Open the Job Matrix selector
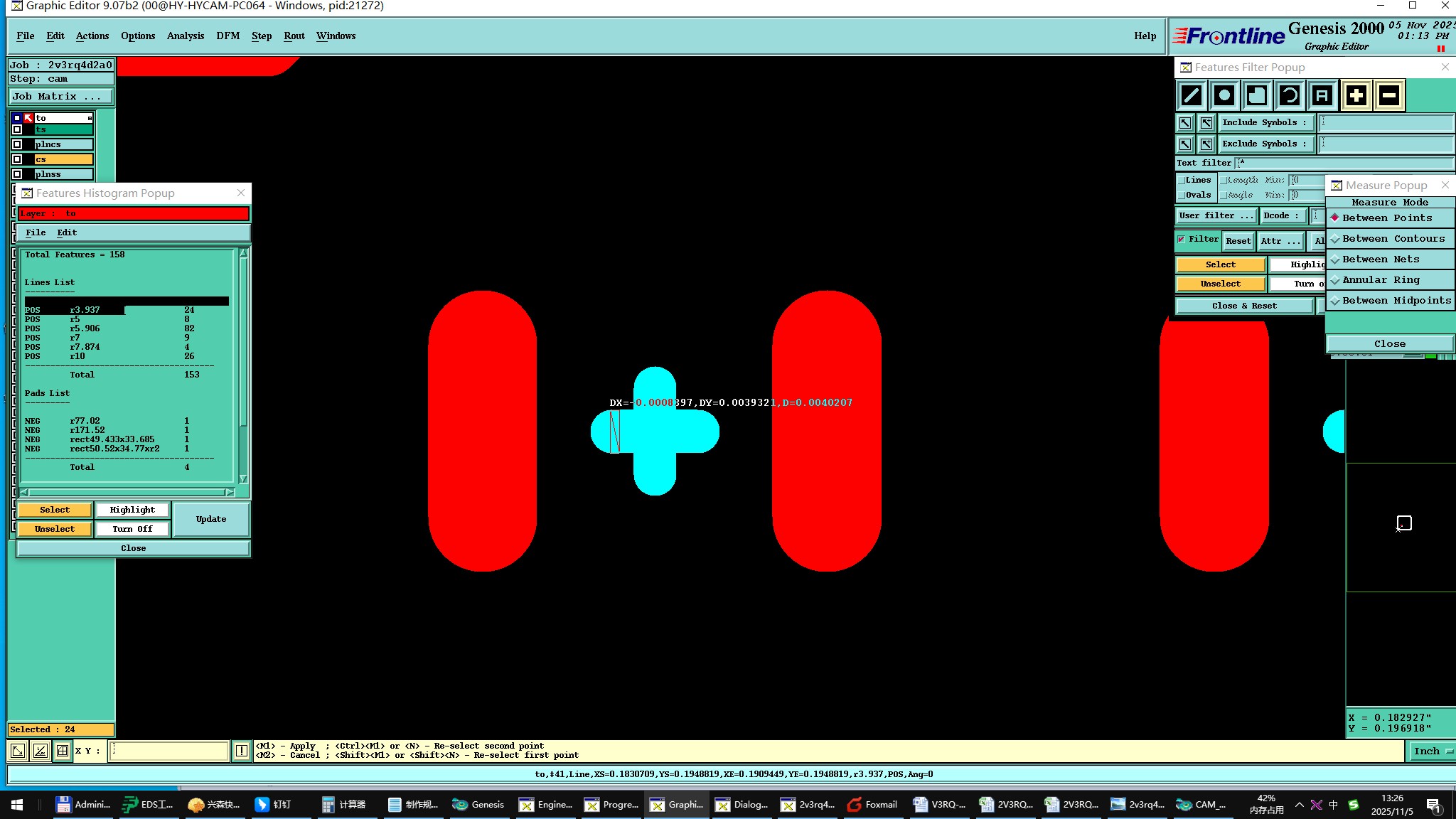The width and height of the screenshot is (1456, 819). pos(60,97)
